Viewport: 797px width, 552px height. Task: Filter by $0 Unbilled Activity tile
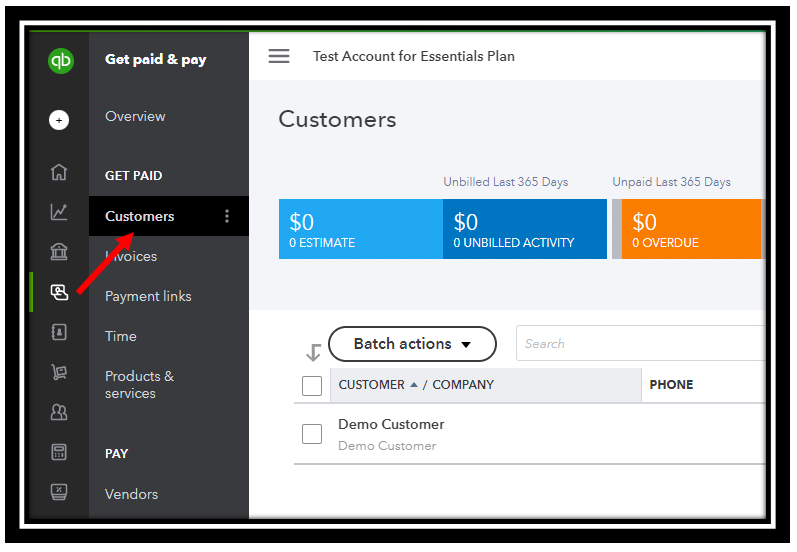[525, 229]
